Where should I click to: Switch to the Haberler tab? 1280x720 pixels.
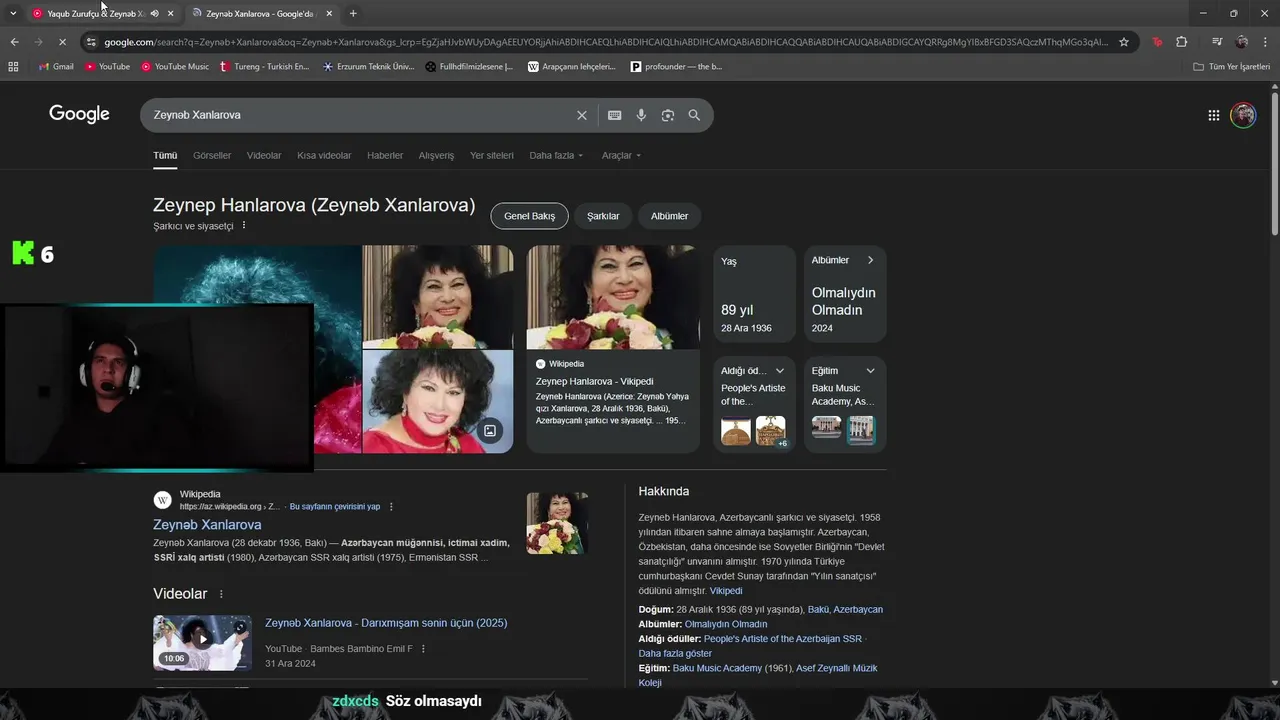(x=385, y=155)
